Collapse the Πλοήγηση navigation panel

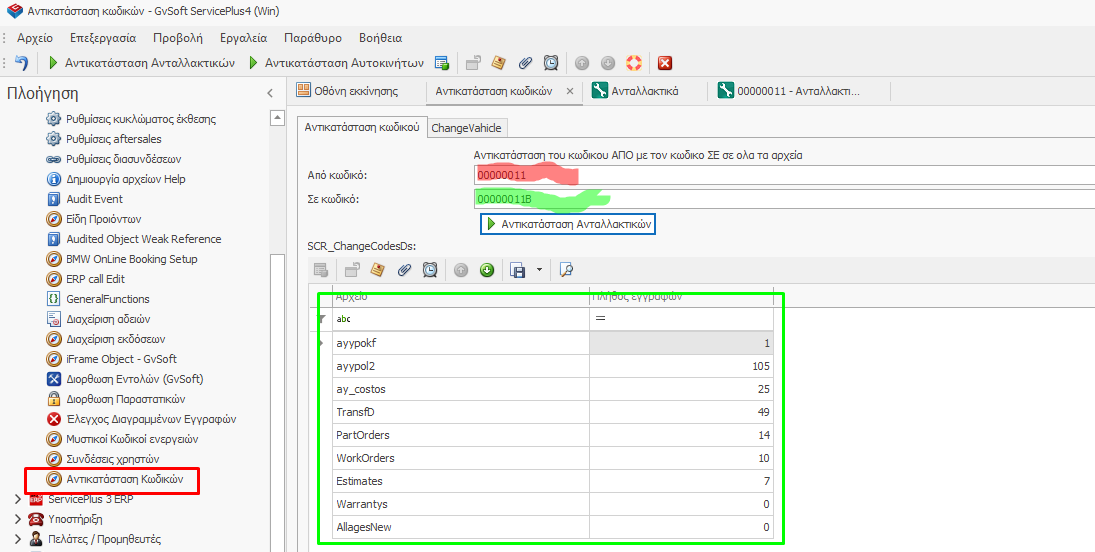270,93
